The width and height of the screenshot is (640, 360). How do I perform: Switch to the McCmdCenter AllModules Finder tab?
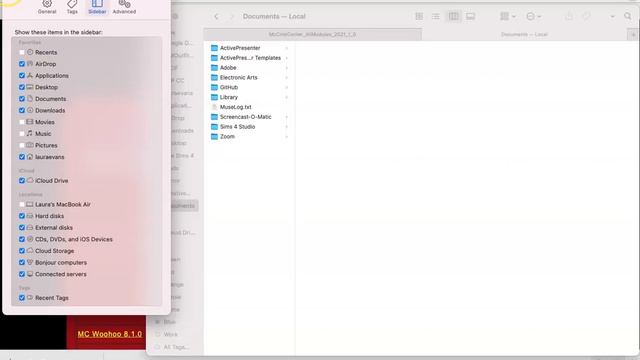[313, 34]
